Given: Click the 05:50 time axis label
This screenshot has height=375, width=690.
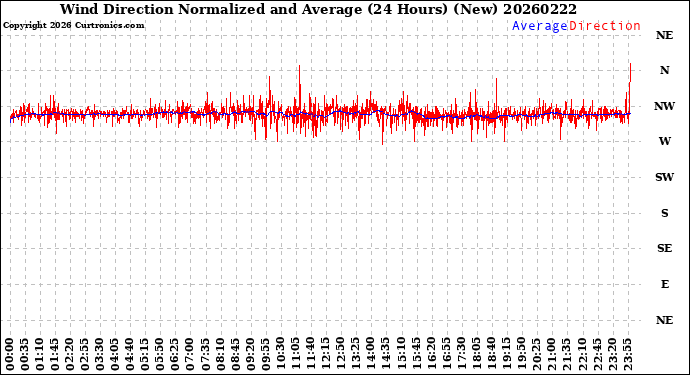Looking at the screenshot, I should pyautogui.click(x=160, y=354).
